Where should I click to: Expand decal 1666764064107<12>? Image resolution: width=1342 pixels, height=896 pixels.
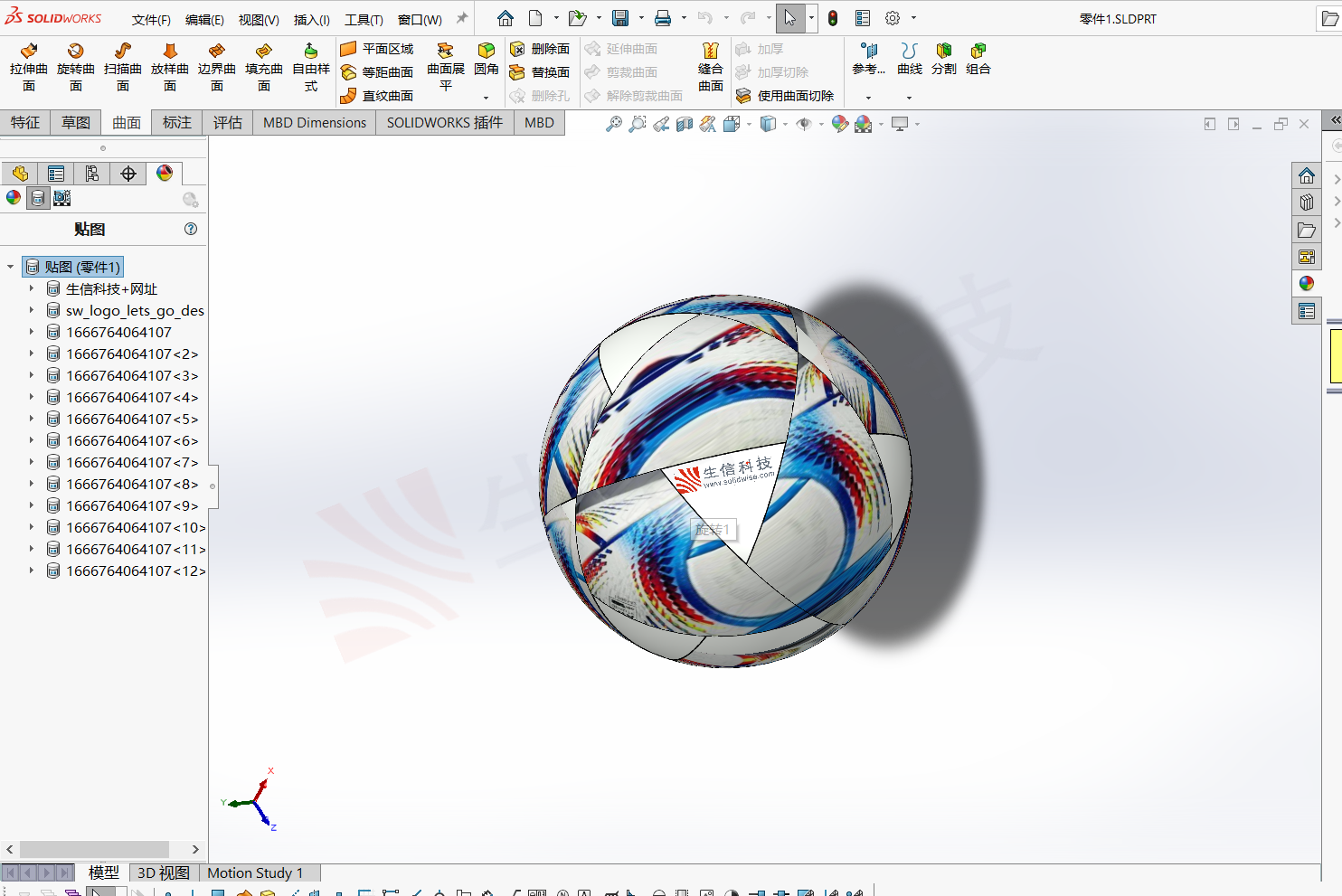(x=31, y=571)
